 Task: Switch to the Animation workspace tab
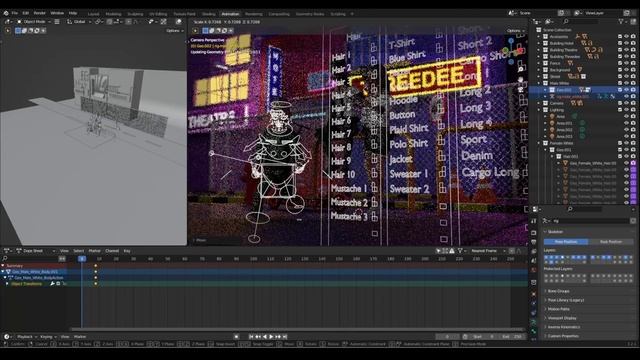[230, 14]
